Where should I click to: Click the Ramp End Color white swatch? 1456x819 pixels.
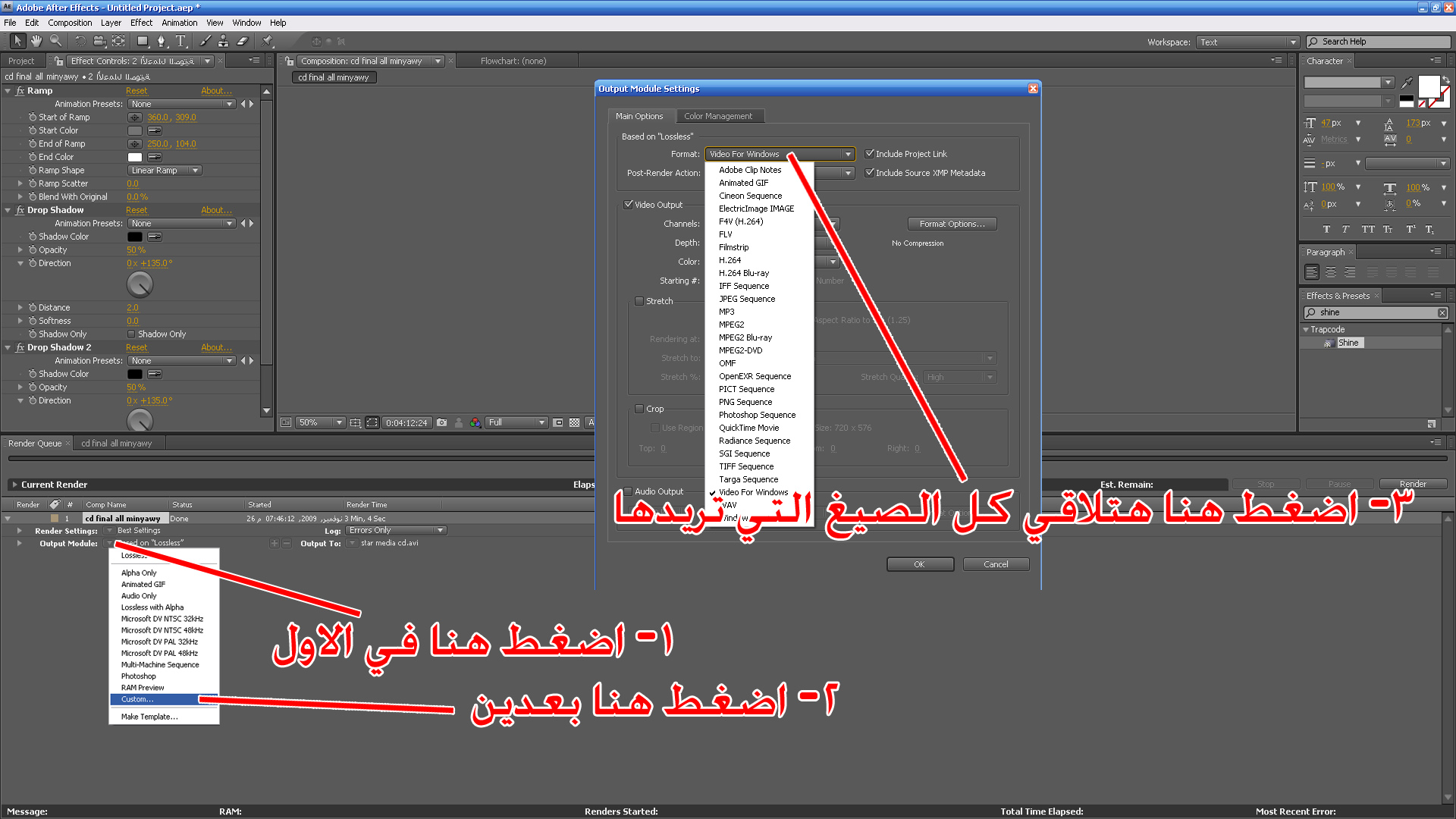click(135, 157)
